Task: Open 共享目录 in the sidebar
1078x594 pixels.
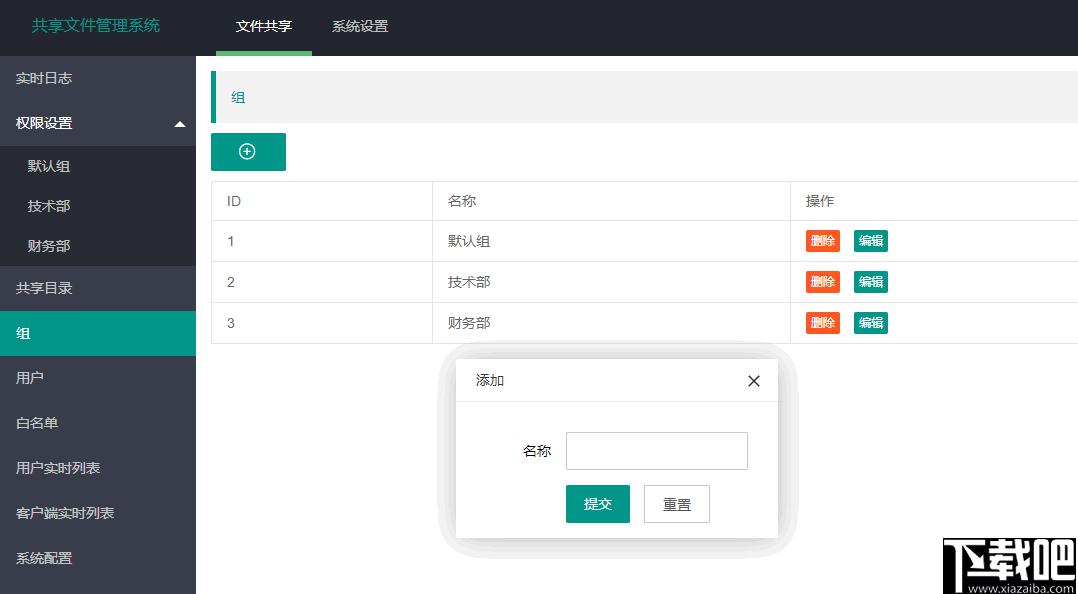Action: click(x=98, y=288)
